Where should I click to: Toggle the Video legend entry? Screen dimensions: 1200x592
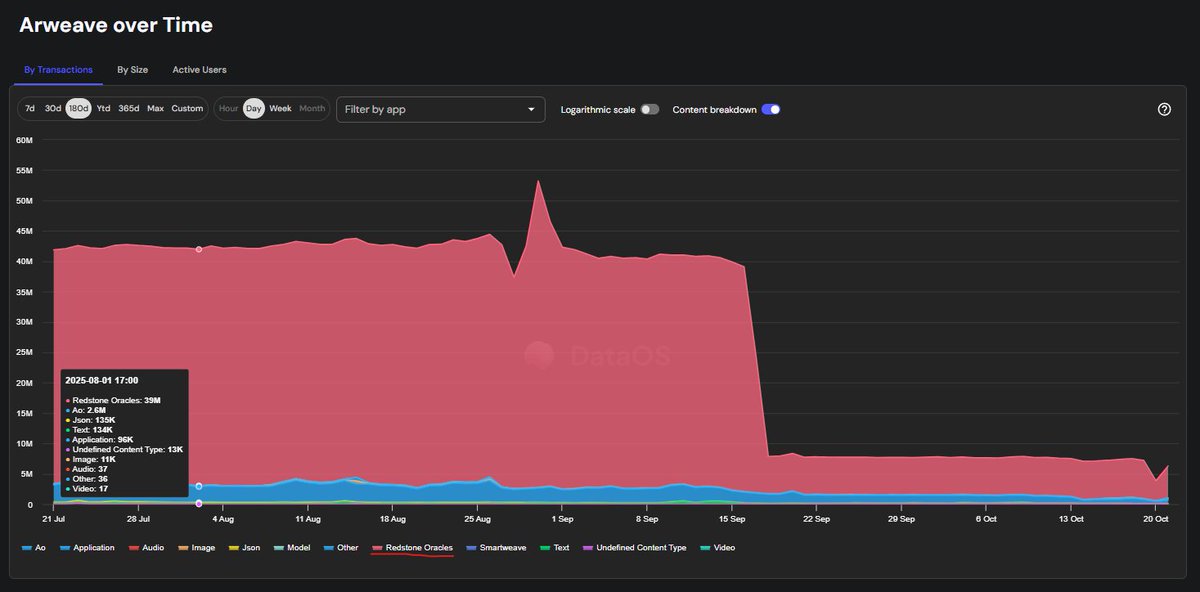(718, 548)
